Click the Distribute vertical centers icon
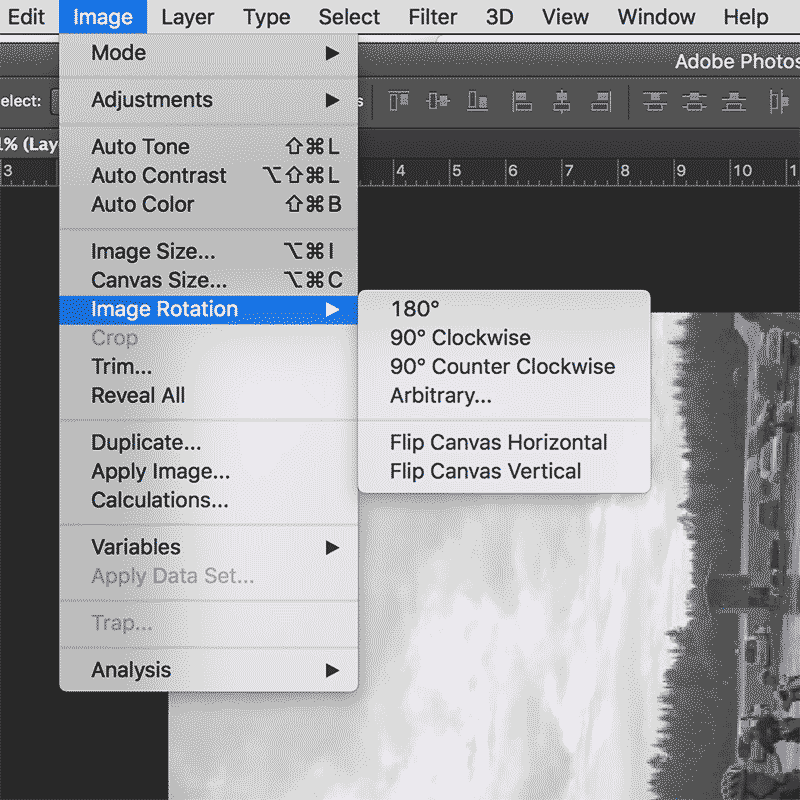The height and width of the screenshot is (800, 800). point(695,101)
